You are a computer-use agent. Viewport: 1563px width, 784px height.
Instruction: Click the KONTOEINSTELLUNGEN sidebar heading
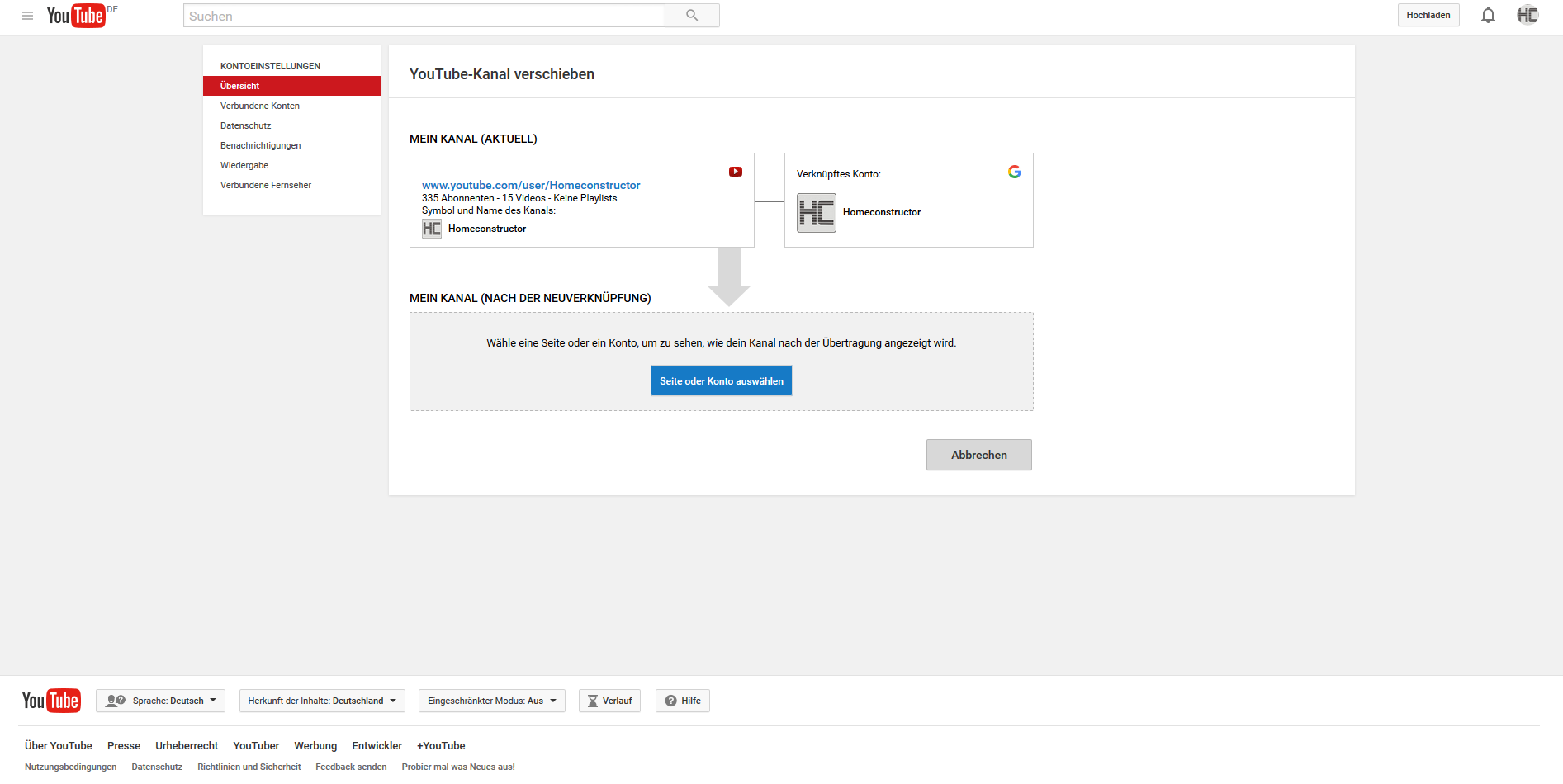point(270,66)
